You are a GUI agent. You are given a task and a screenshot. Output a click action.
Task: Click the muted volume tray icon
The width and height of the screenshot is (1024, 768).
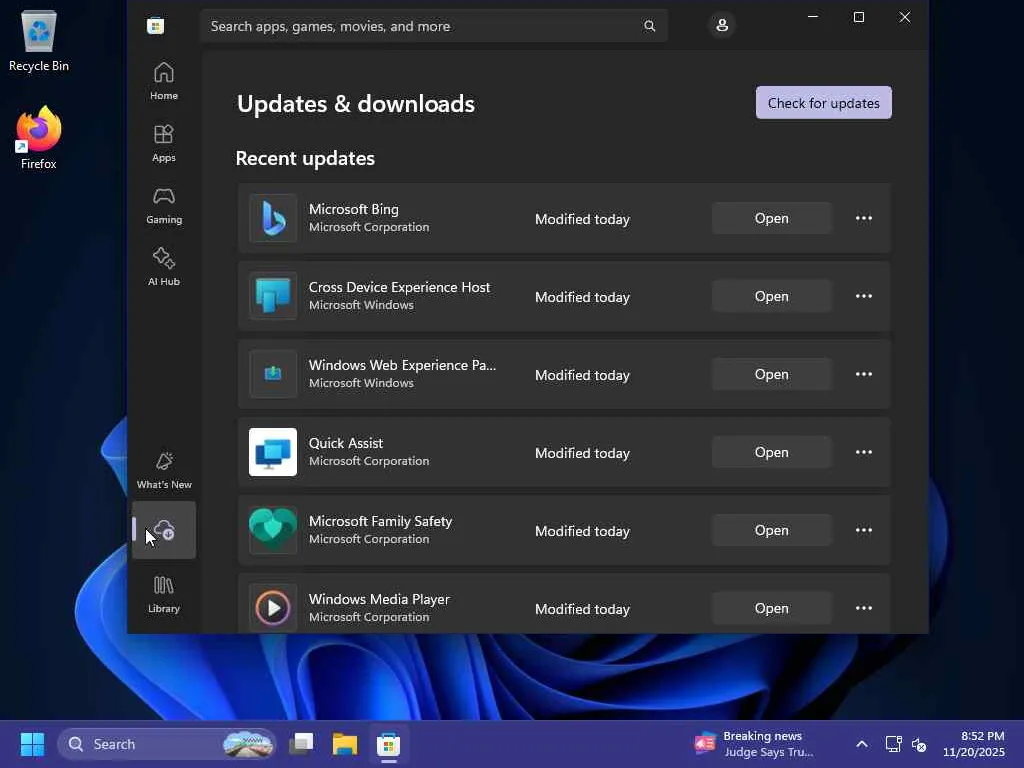point(919,744)
